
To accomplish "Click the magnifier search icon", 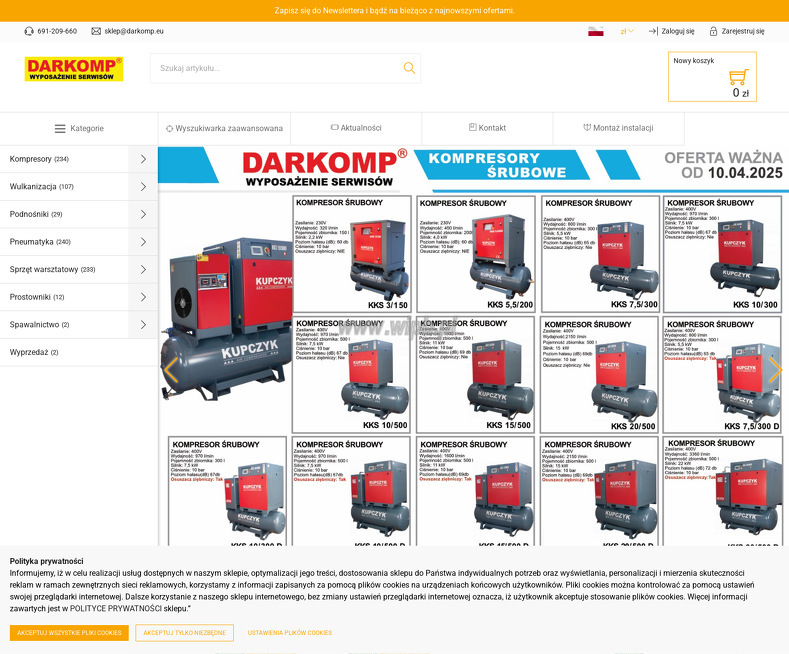I will 409,68.
